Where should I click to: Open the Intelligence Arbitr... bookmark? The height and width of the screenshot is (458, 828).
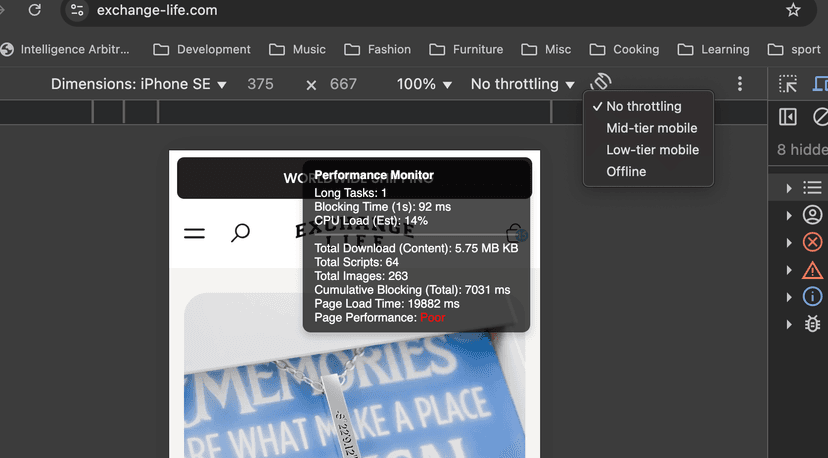(65, 49)
